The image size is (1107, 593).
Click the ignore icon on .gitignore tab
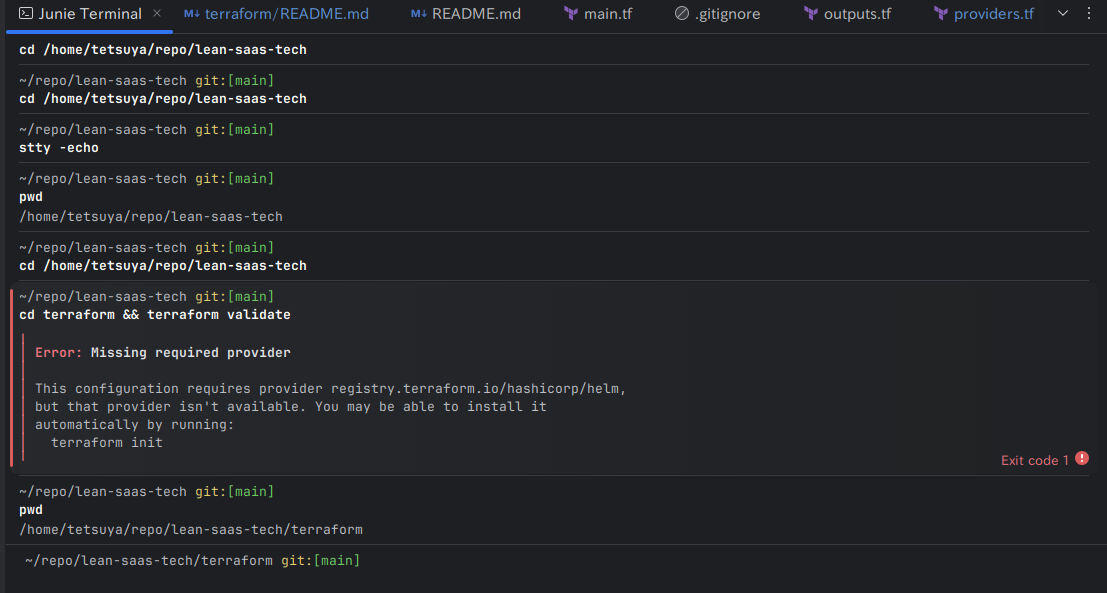coord(682,14)
